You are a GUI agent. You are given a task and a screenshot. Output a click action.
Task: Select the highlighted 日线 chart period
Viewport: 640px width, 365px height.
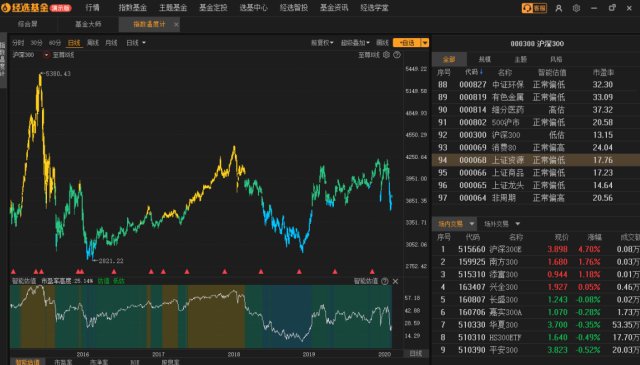click(74, 43)
